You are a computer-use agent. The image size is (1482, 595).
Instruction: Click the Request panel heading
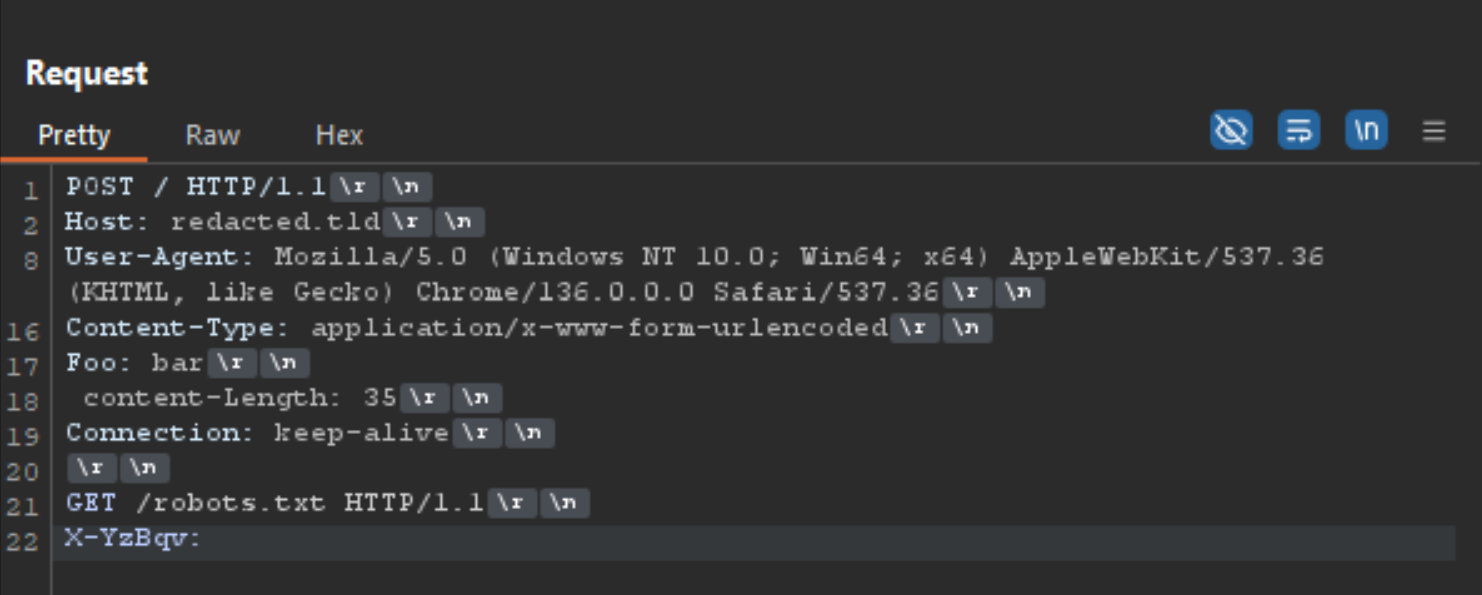(87, 73)
